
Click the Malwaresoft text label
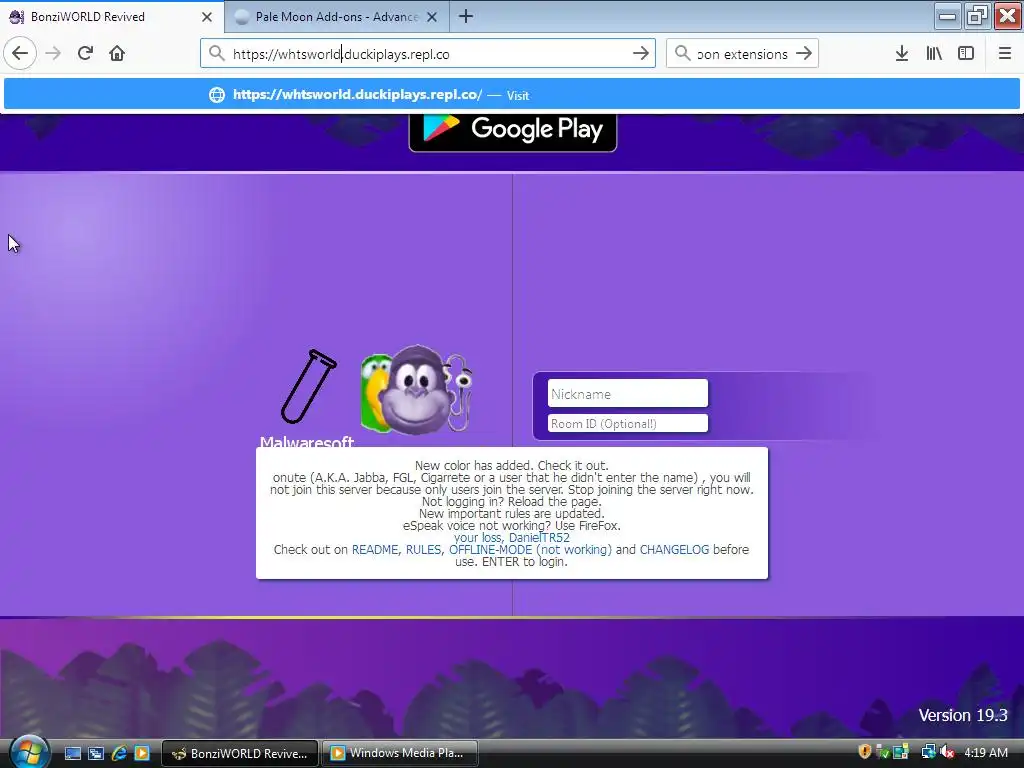(x=307, y=442)
